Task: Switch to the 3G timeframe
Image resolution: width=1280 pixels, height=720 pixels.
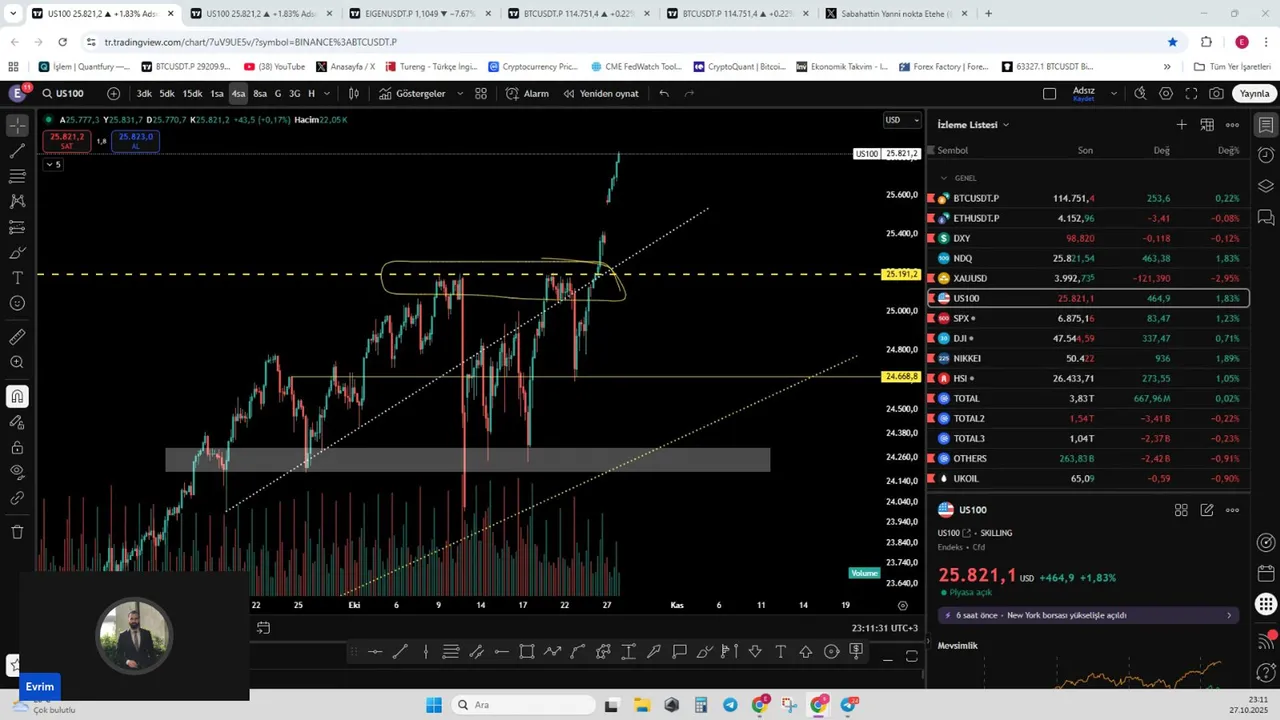Action: click(x=294, y=93)
